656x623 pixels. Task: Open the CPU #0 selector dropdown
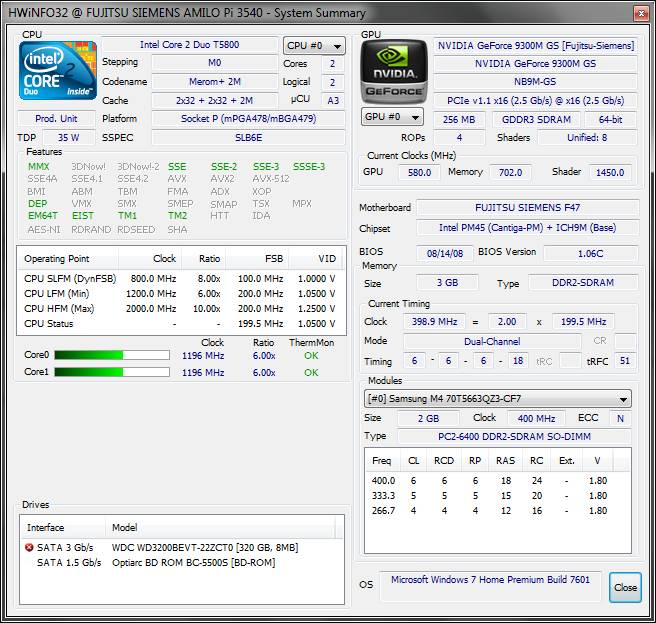click(314, 46)
